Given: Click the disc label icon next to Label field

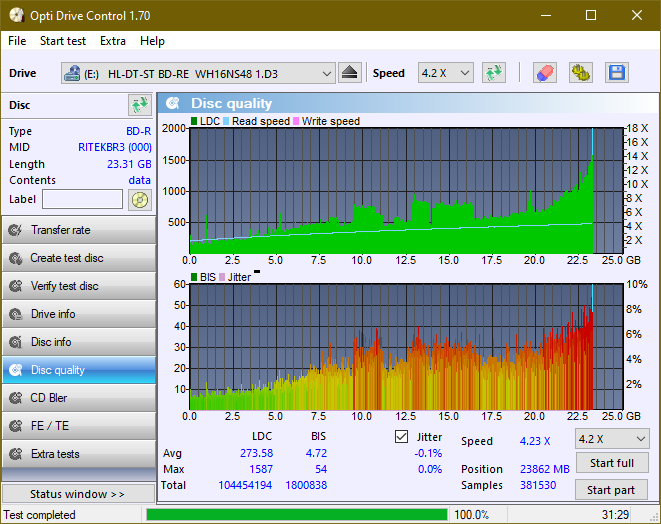Looking at the screenshot, I should coord(140,199).
